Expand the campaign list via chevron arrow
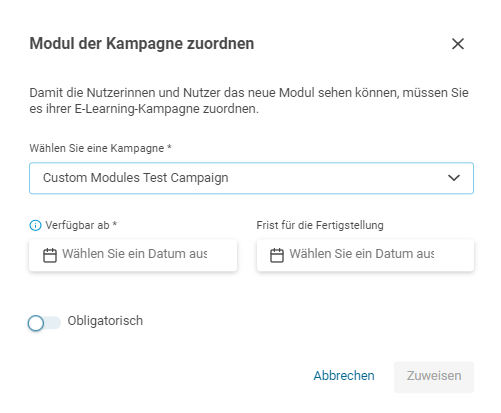 click(x=454, y=178)
